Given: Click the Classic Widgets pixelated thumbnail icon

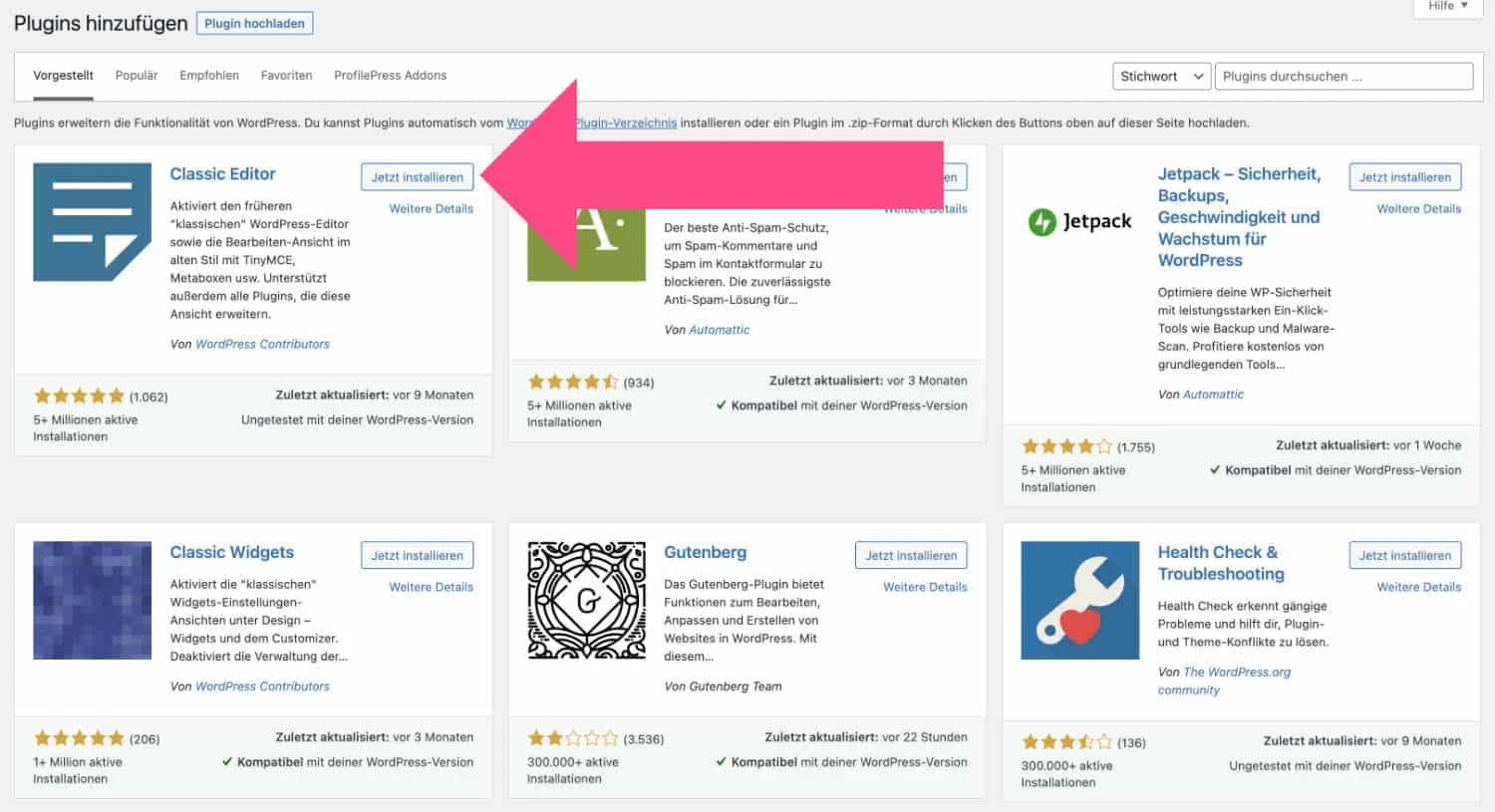Looking at the screenshot, I should tap(91, 600).
